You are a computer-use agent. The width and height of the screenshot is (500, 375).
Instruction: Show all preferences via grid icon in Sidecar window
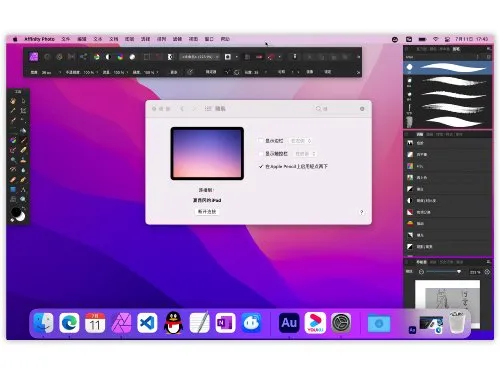tap(208, 109)
